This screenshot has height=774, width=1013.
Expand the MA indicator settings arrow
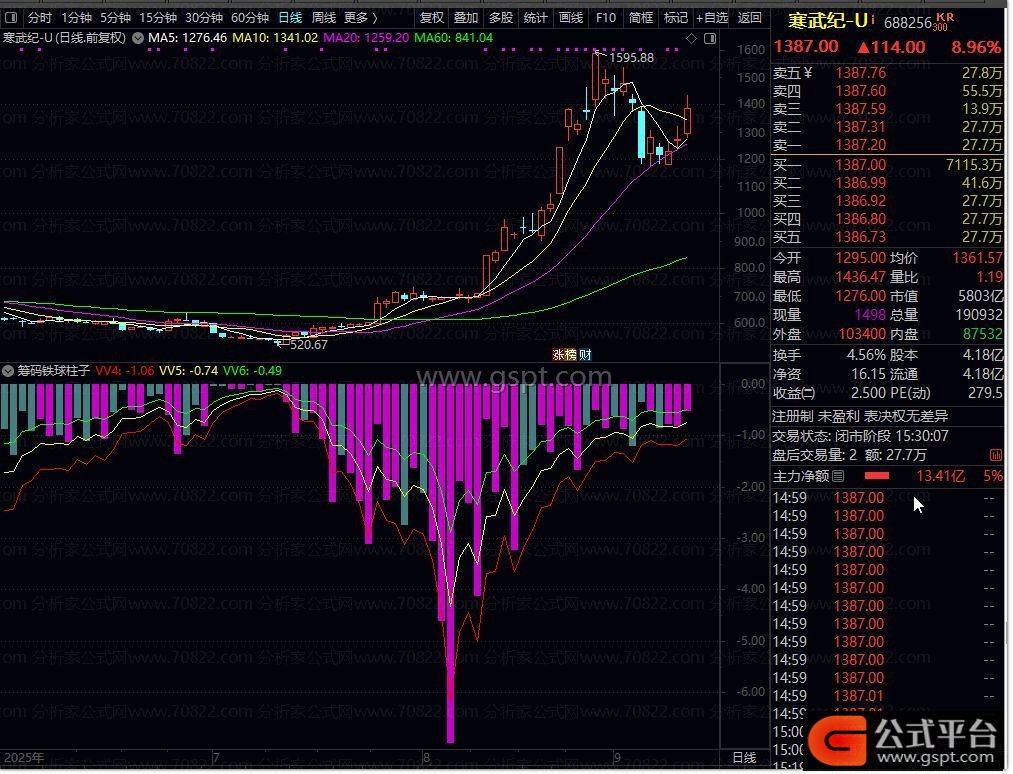(137, 37)
